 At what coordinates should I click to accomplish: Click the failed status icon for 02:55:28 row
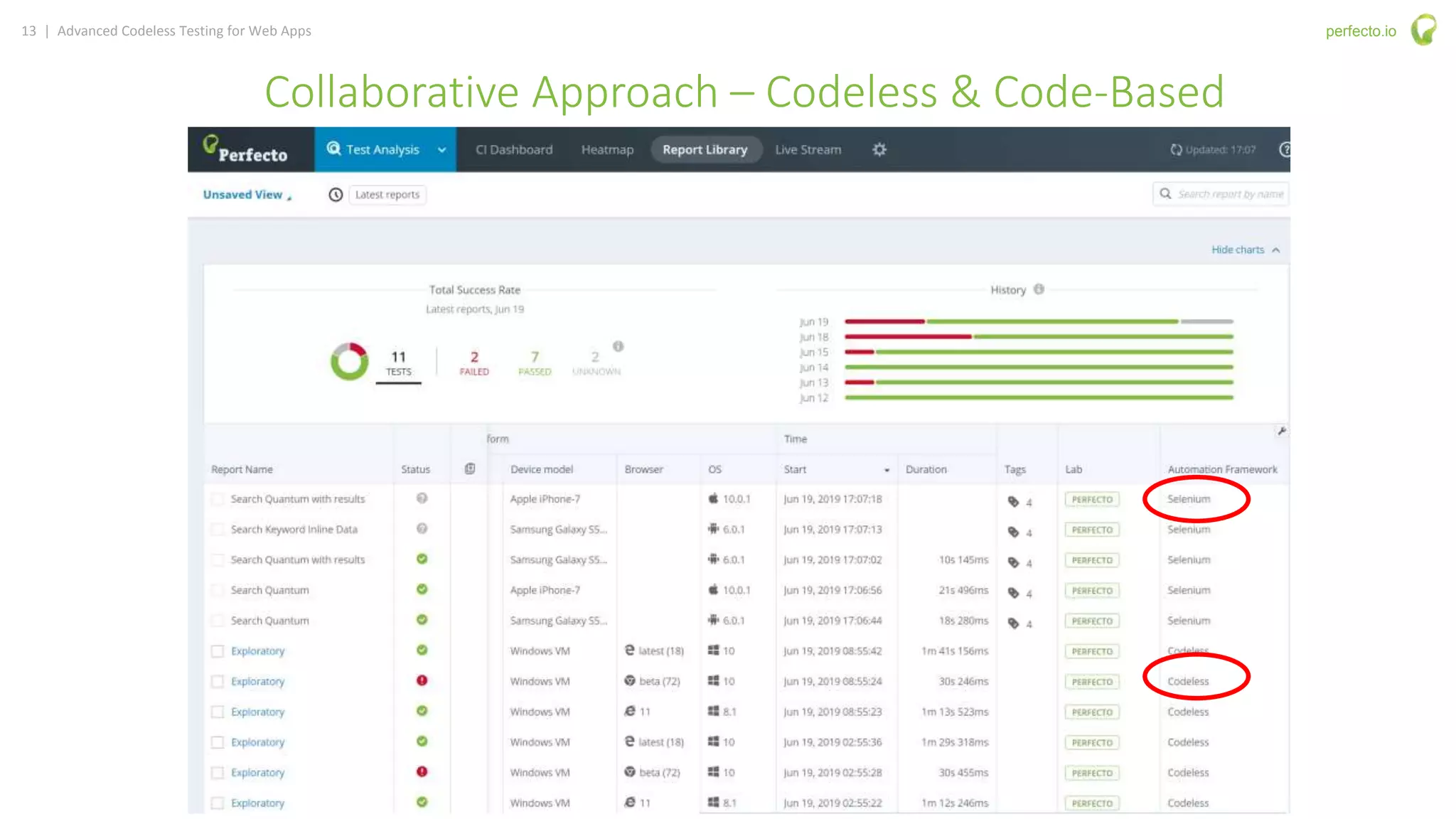click(422, 771)
